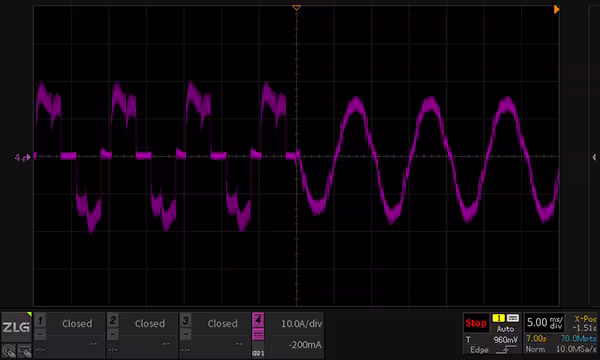Image resolution: width=600 pixels, height=360 pixels.
Task: Click the orange trigger position marker at top
Action: click(x=296, y=8)
